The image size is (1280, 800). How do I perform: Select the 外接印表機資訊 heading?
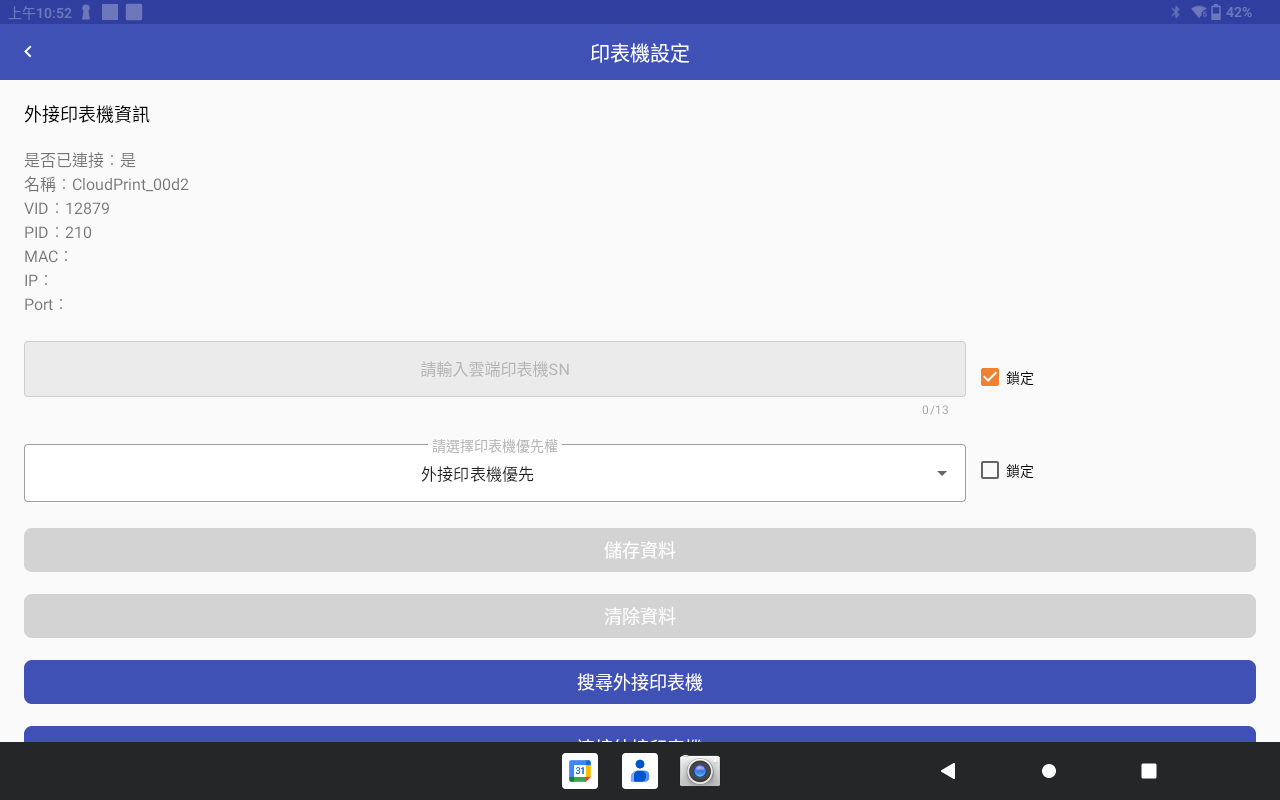pyautogui.click(x=87, y=114)
